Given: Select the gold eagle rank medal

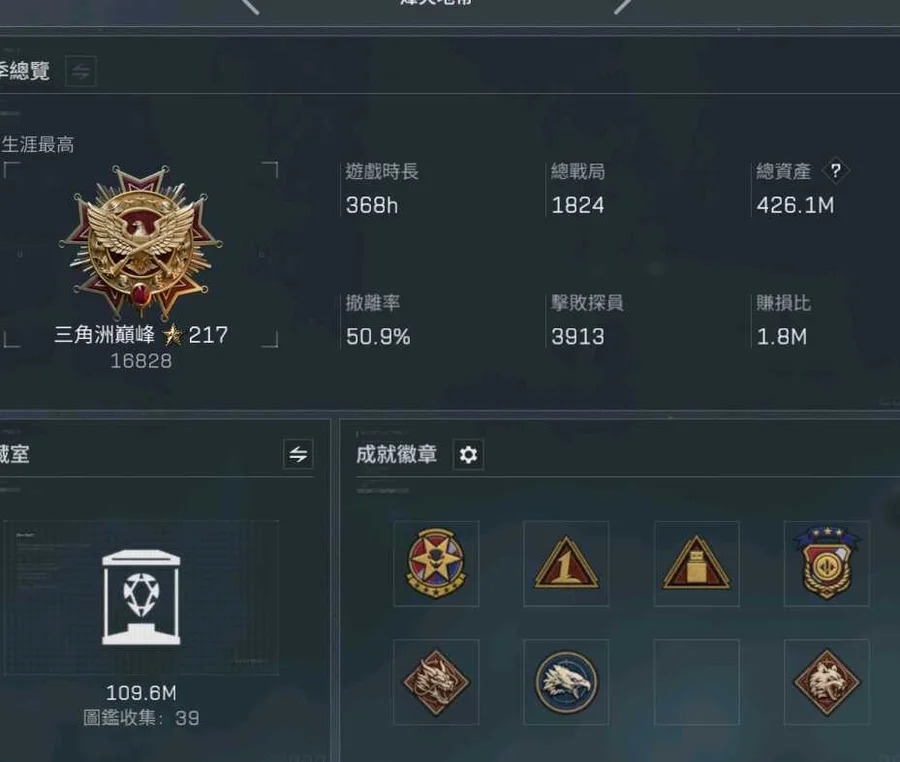Looking at the screenshot, I should point(141,241).
